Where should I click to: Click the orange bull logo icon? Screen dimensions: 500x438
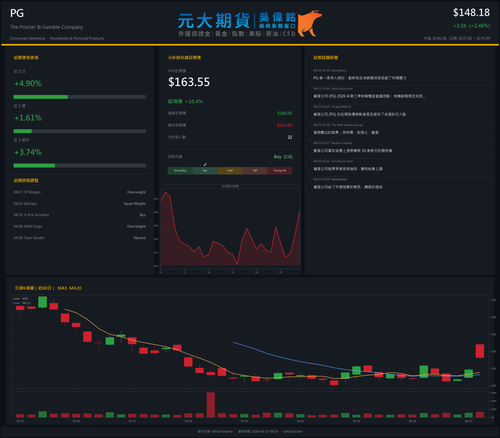[x=309, y=23]
